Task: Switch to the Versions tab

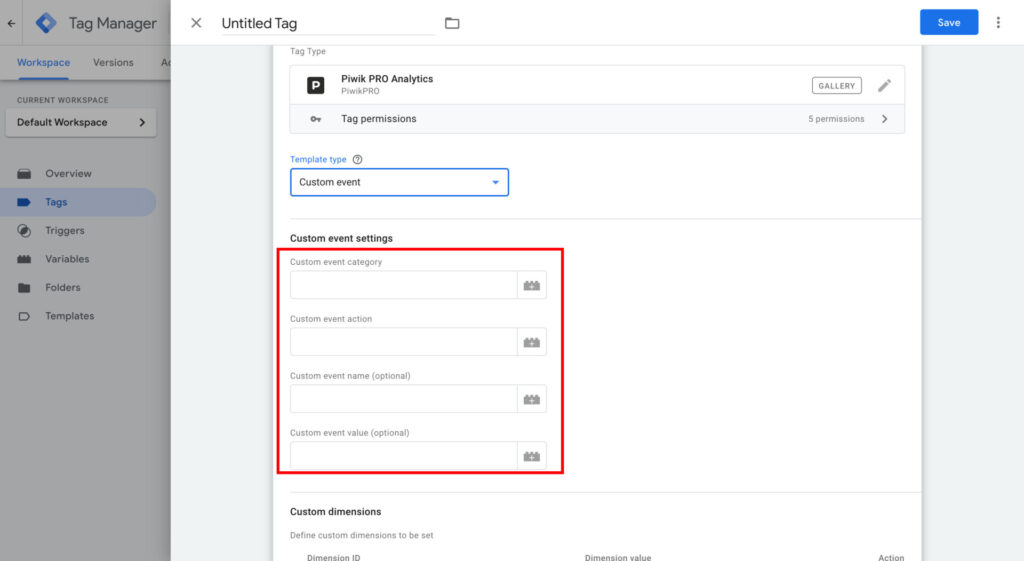Action: click(x=113, y=62)
